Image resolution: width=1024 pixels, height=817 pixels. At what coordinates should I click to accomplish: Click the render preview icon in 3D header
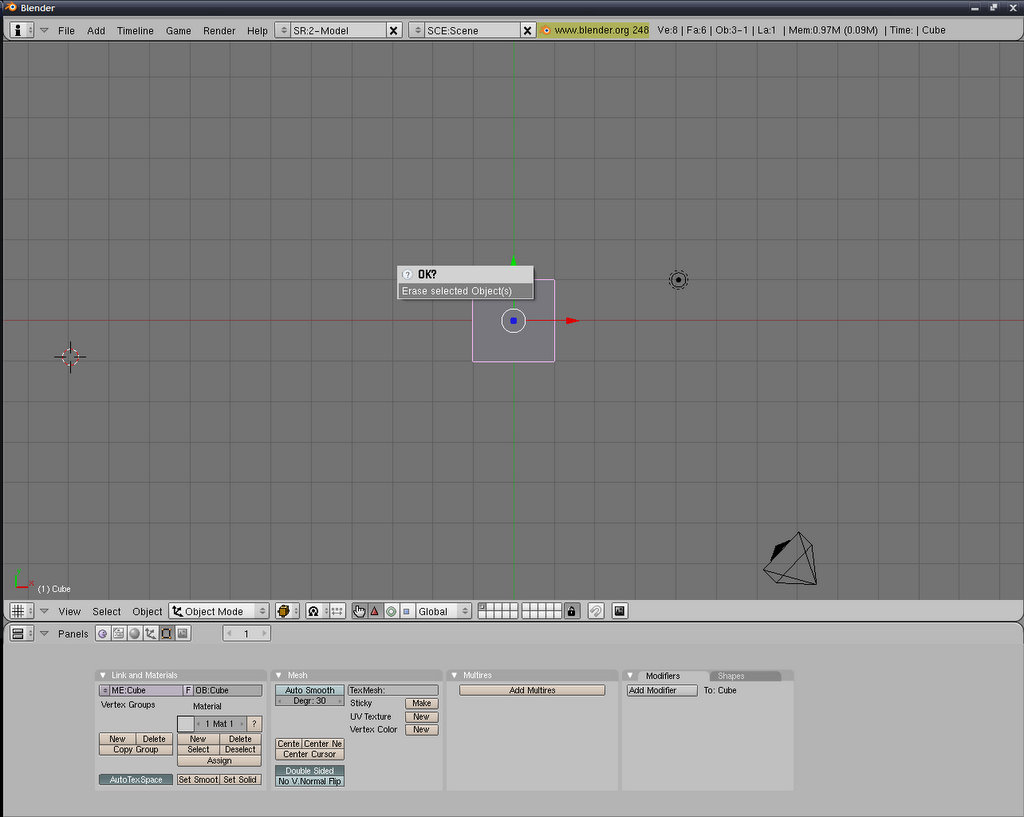point(620,611)
